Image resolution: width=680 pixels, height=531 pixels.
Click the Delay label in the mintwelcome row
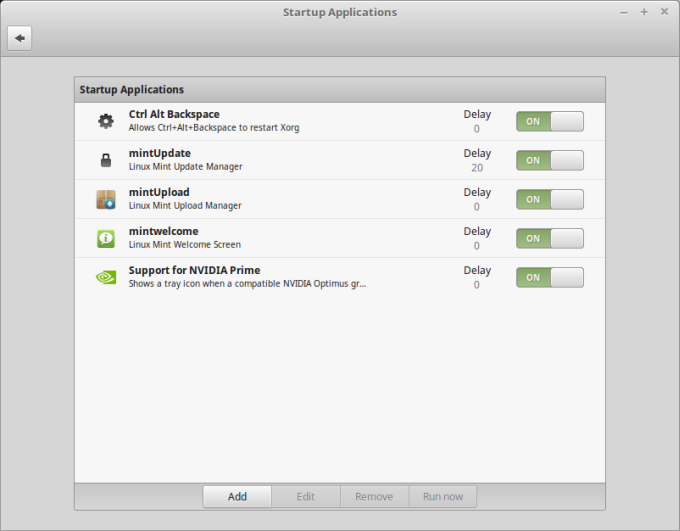477,232
